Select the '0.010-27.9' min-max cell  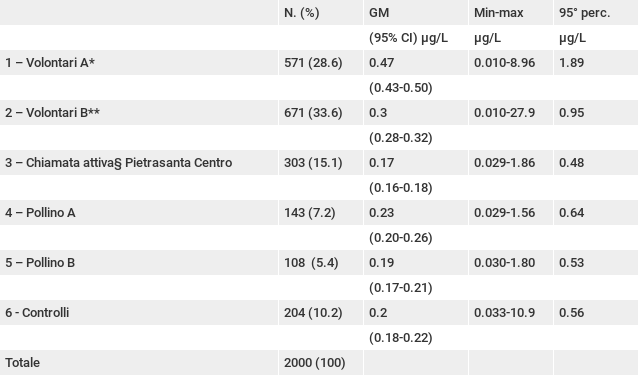coord(505,113)
